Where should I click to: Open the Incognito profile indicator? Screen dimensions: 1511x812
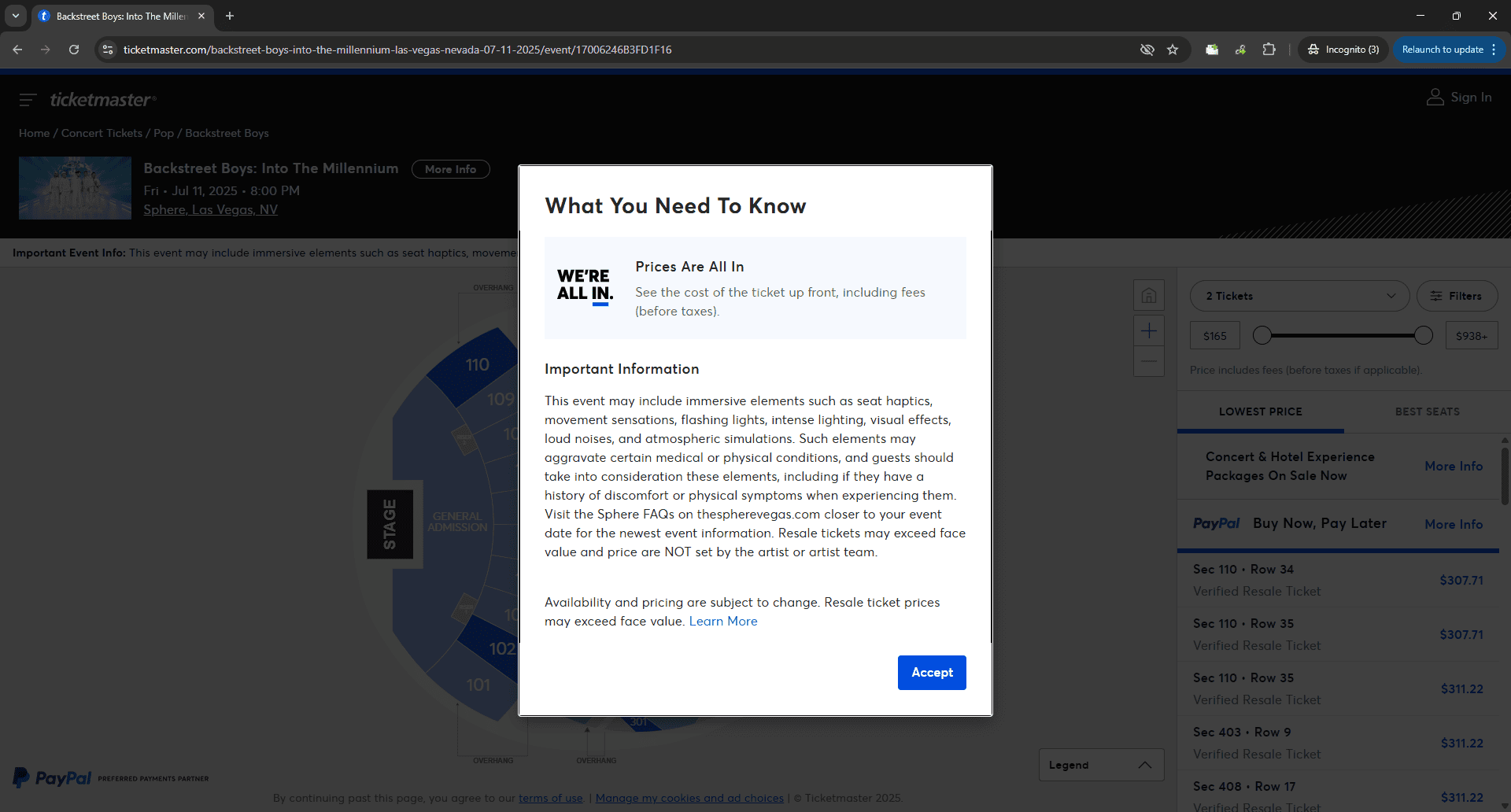[1343, 50]
